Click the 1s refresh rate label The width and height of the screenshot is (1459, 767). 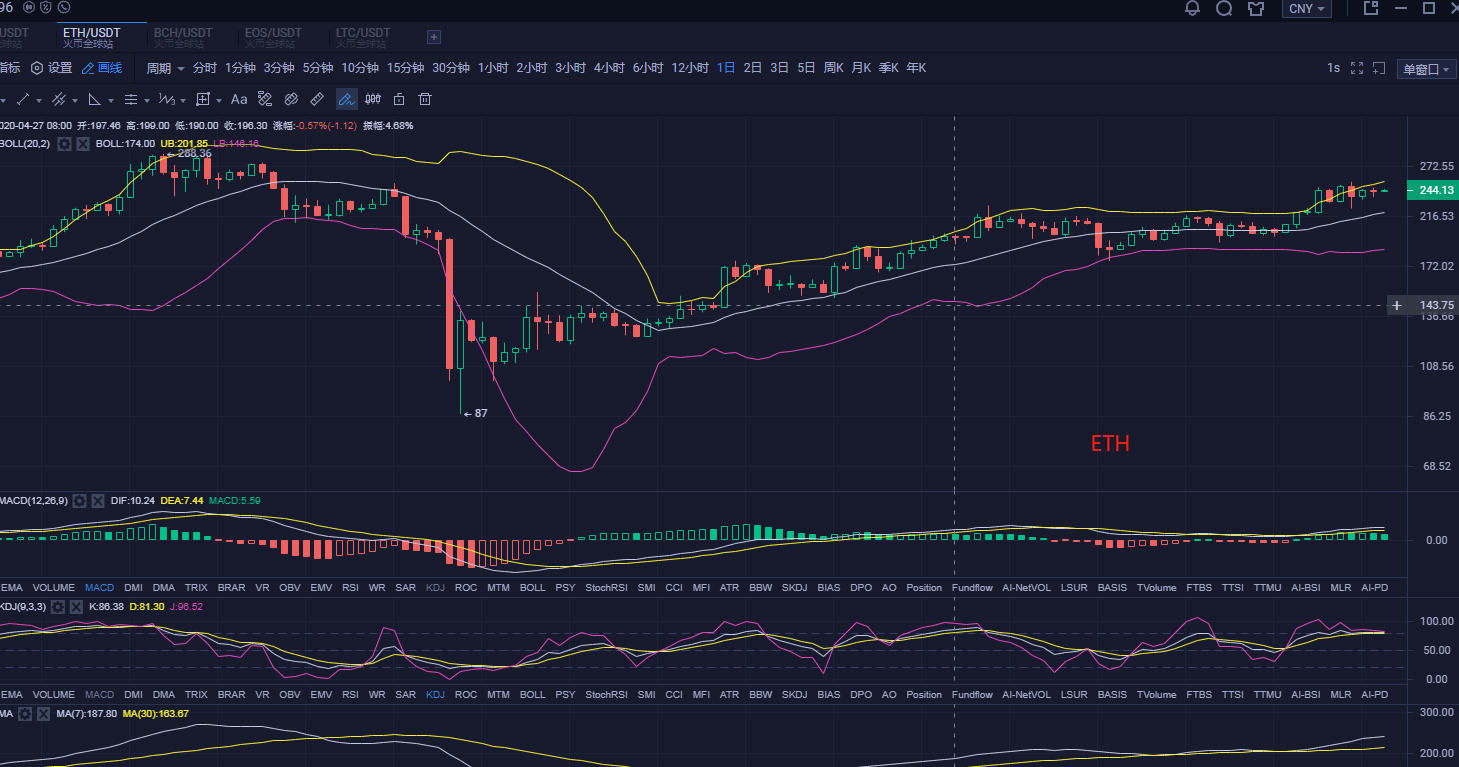1333,68
